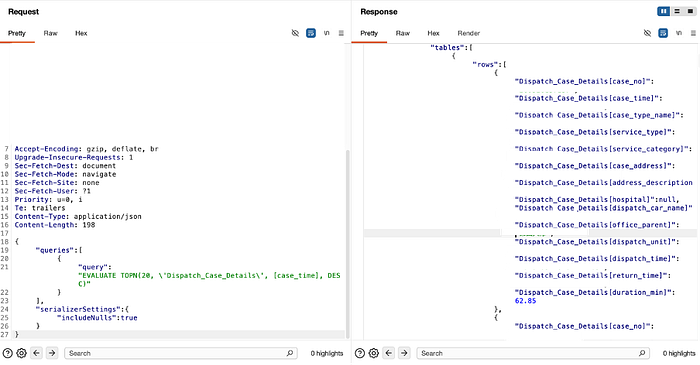Open search settings gear below Request panel
This screenshot has width=700, height=365.
21,353
